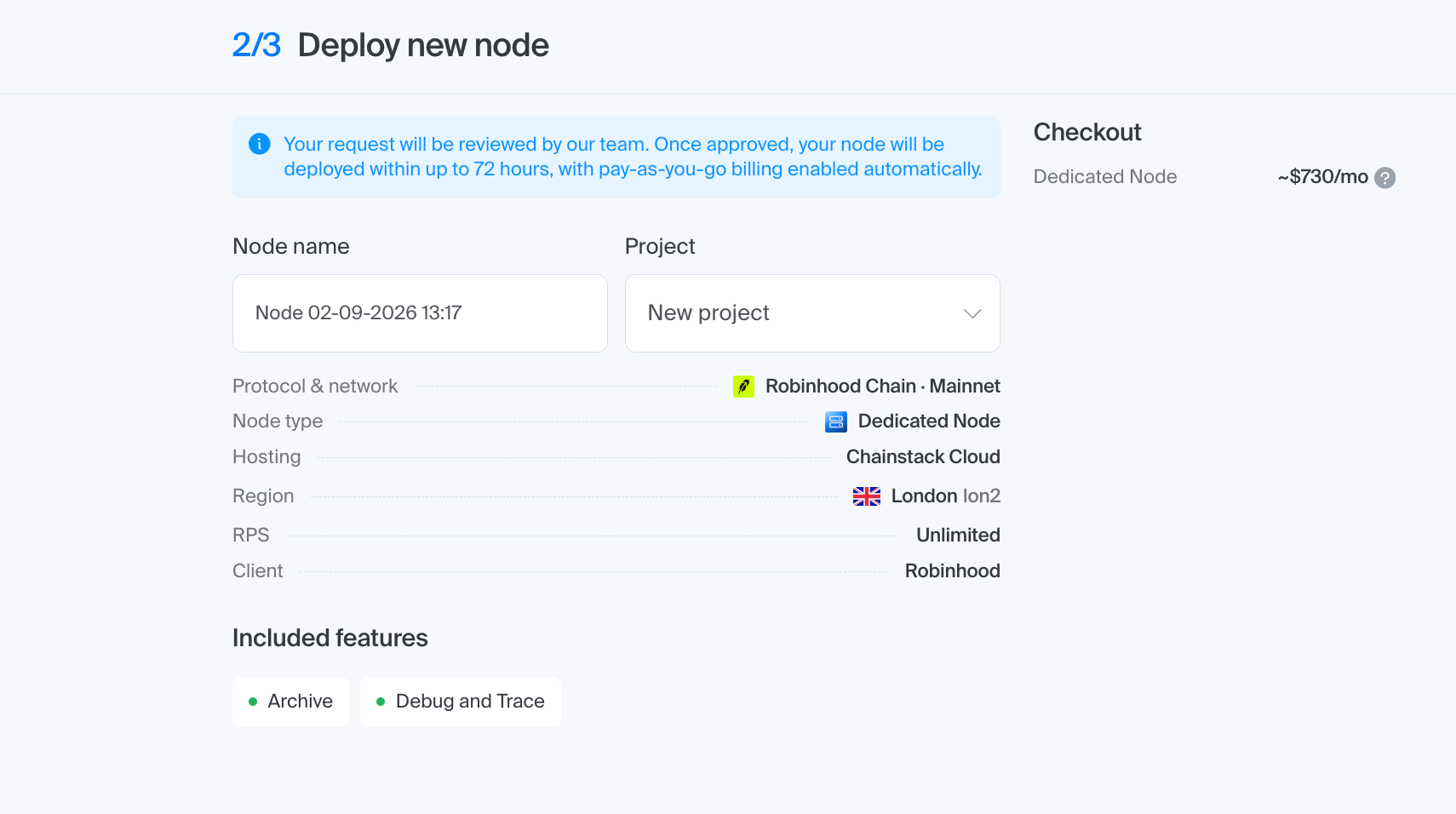Click the Archive feature tag
This screenshot has width=1456, height=814.
coord(290,702)
